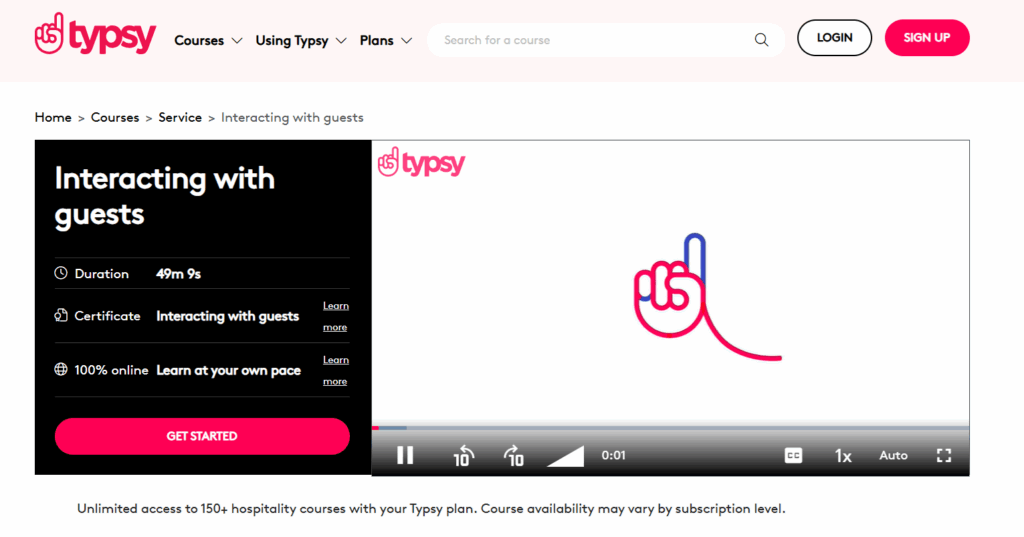Open the Plans dropdown
Screen dimensions: 1024x537
click(386, 41)
